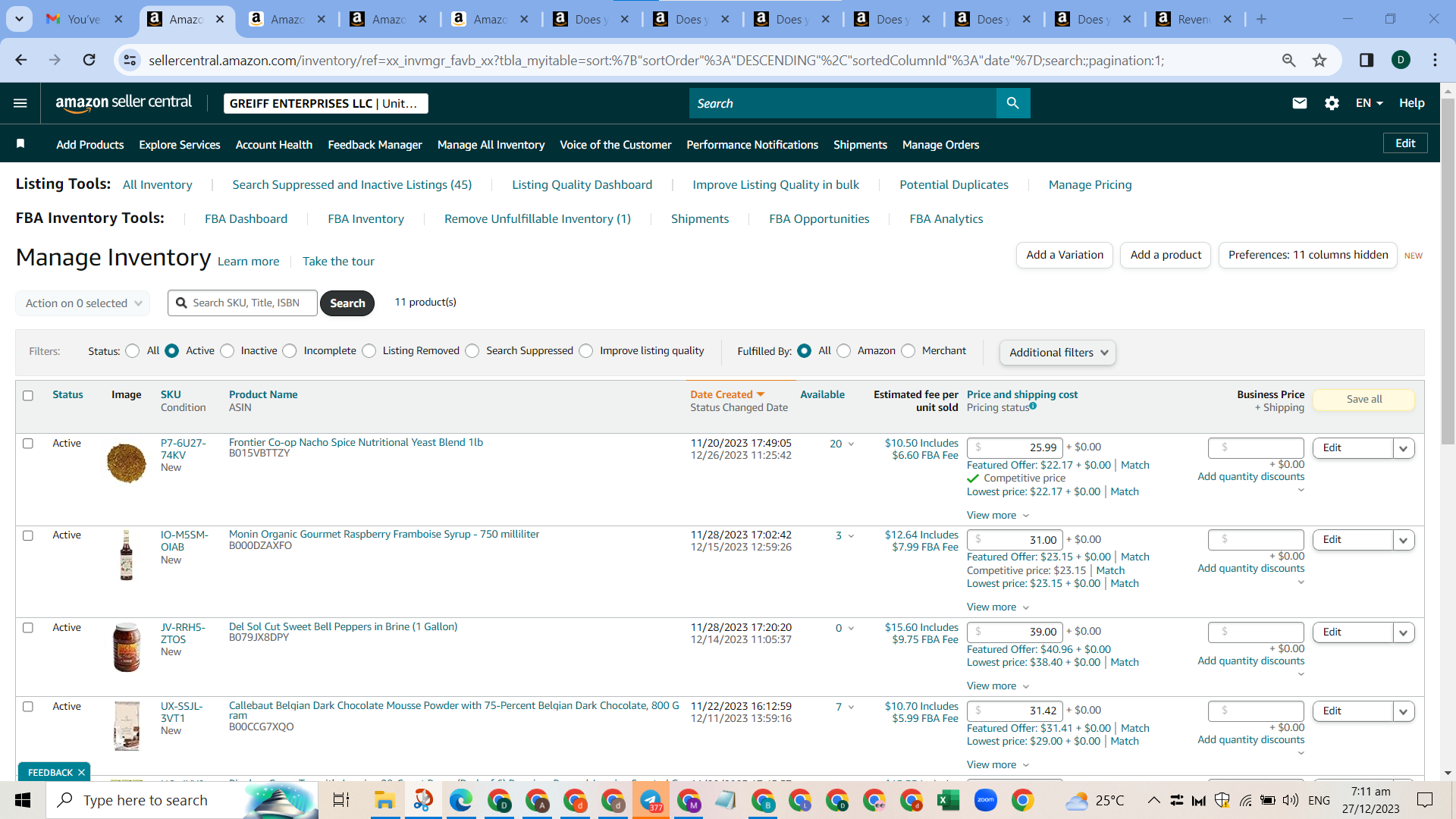Select the Listing Removed status filter
Viewport: 1456px width, 819px height.
[x=369, y=351]
